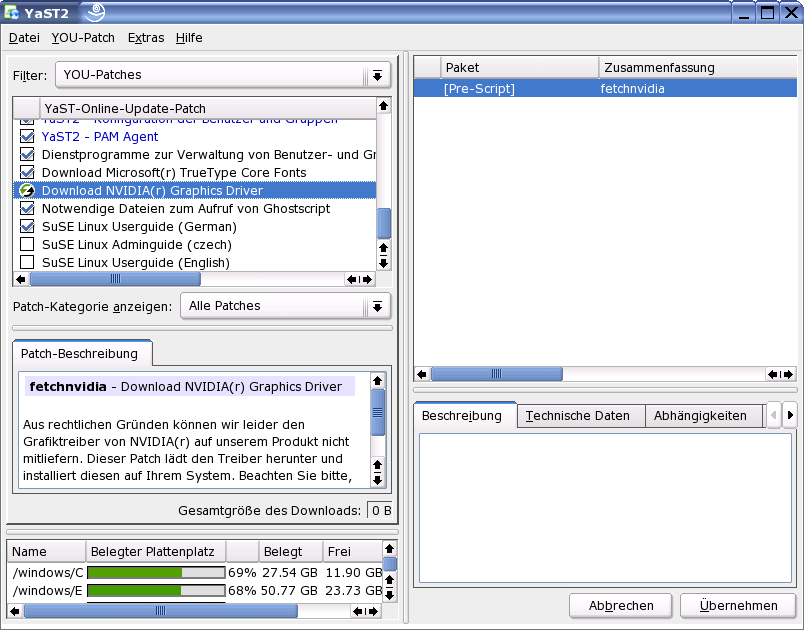
Task: Click the Belegter Plattenplatz column header
Action: coord(156,552)
